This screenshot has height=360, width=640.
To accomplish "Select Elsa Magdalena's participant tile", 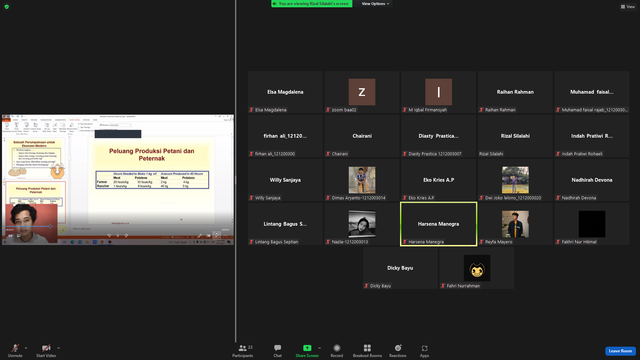I will click(285, 92).
